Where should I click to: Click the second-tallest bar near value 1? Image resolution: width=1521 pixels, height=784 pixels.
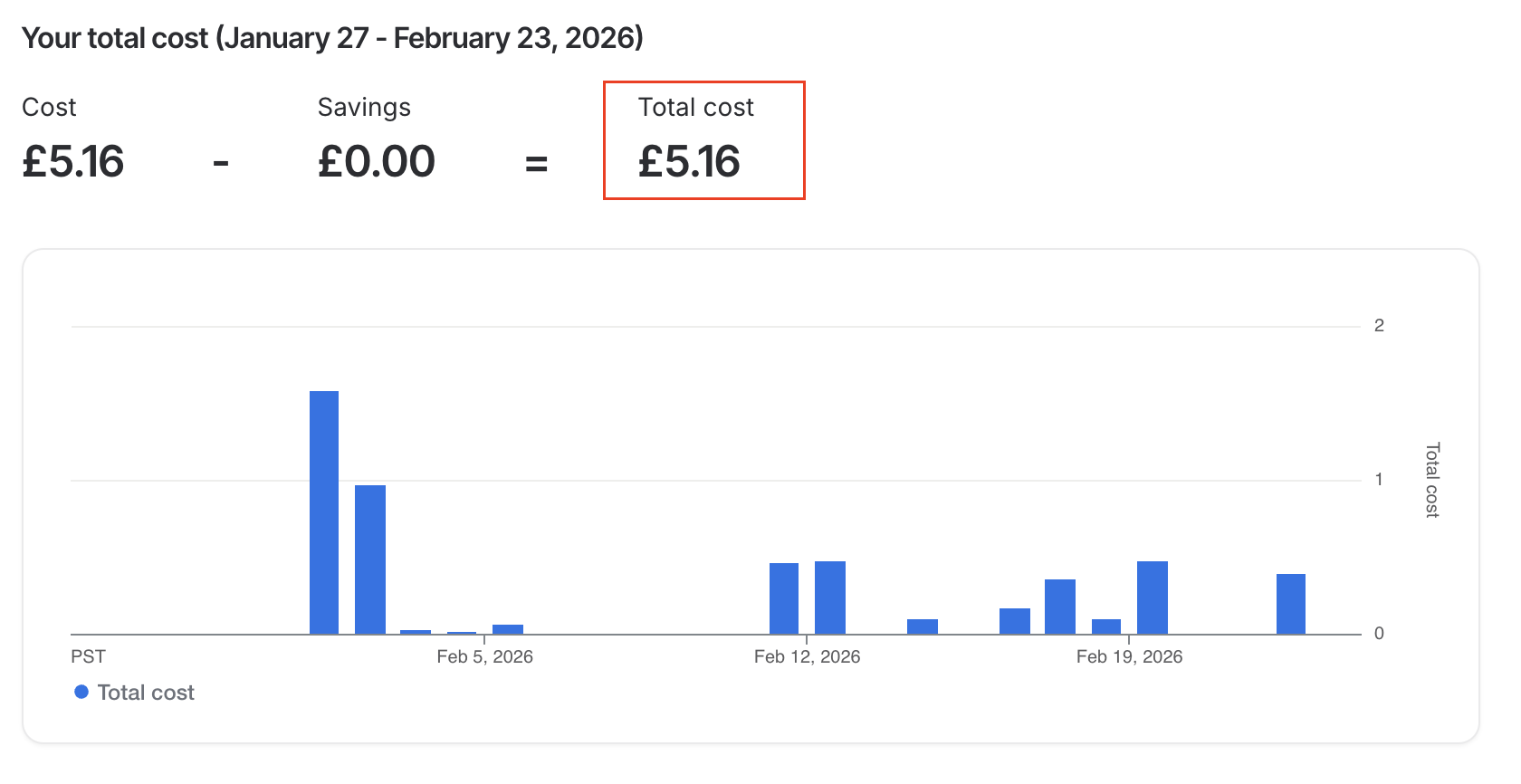click(370, 559)
